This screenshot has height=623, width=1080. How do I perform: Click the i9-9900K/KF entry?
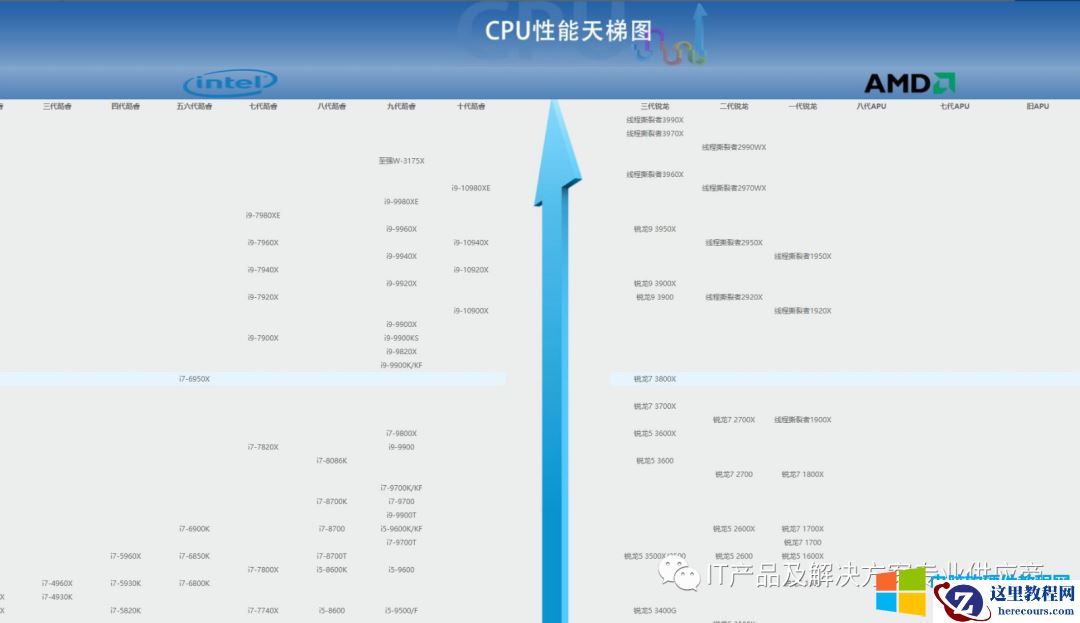tap(402, 366)
